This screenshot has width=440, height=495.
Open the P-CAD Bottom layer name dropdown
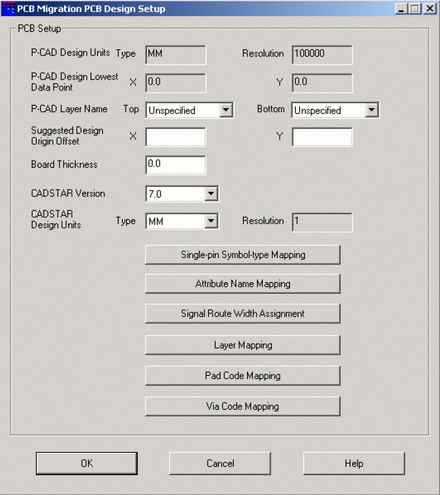pyautogui.click(x=371, y=110)
